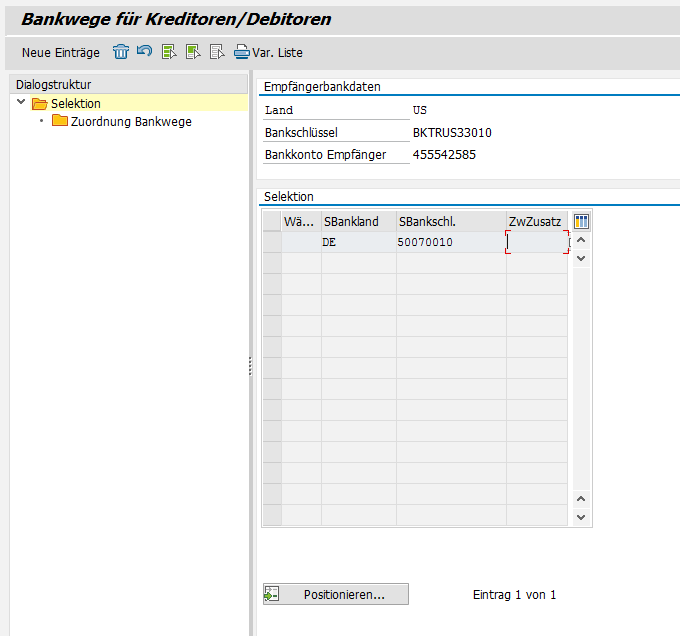The width and height of the screenshot is (680, 636).
Task: Click the SBankschl. column header
Action: 450,222
